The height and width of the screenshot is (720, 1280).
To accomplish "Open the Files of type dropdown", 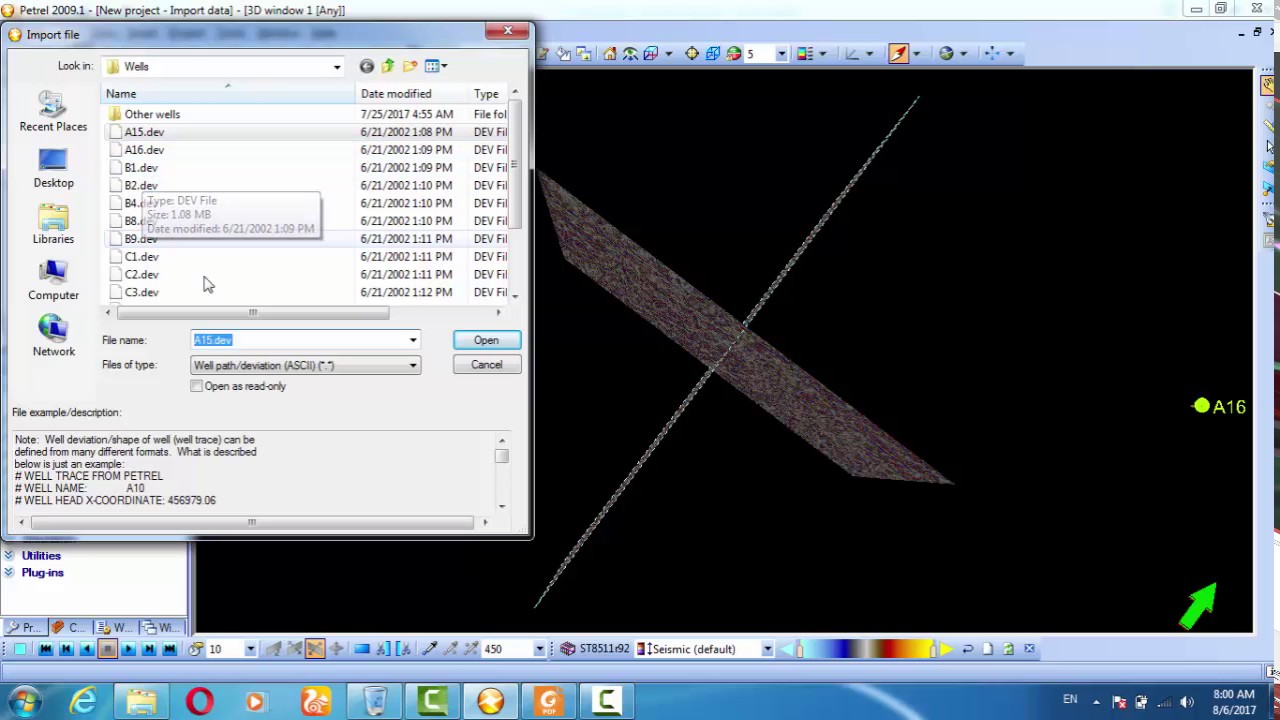I will [x=412, y=365].
